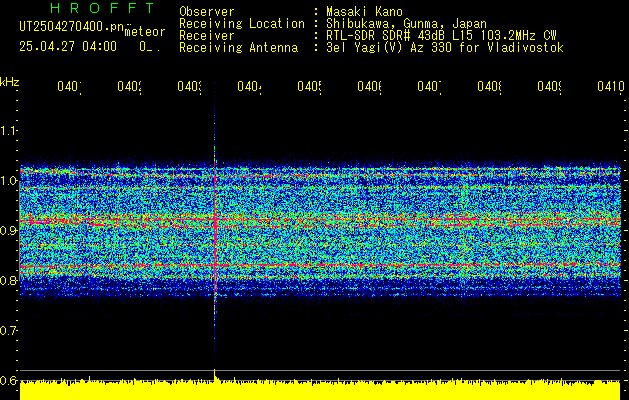Click the 0404 time marker
Viewport: 629px width, 400px height.
click(249, 86)
